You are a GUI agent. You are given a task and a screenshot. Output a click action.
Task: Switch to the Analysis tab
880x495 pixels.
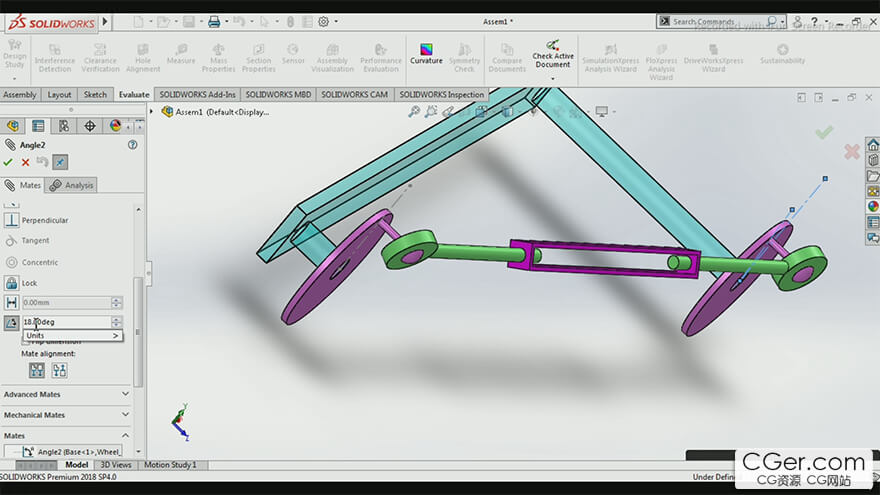[x=71, y=185]
